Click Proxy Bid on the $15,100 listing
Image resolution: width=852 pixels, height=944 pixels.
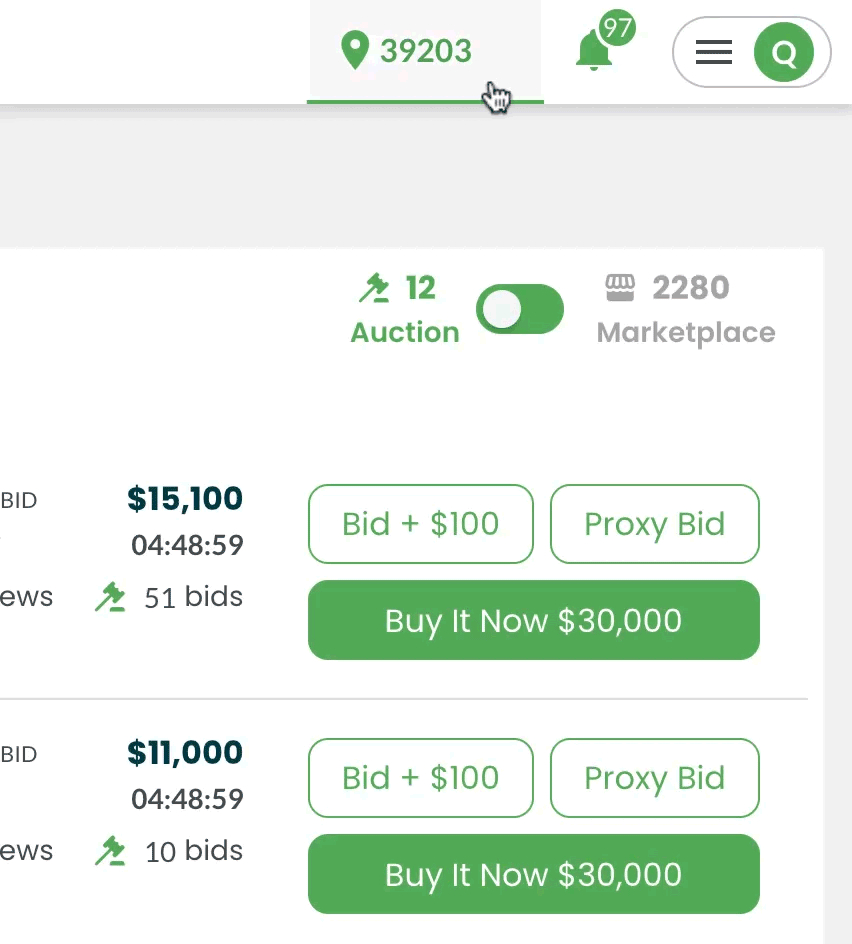pyautogui.click(x=655, y=524)
